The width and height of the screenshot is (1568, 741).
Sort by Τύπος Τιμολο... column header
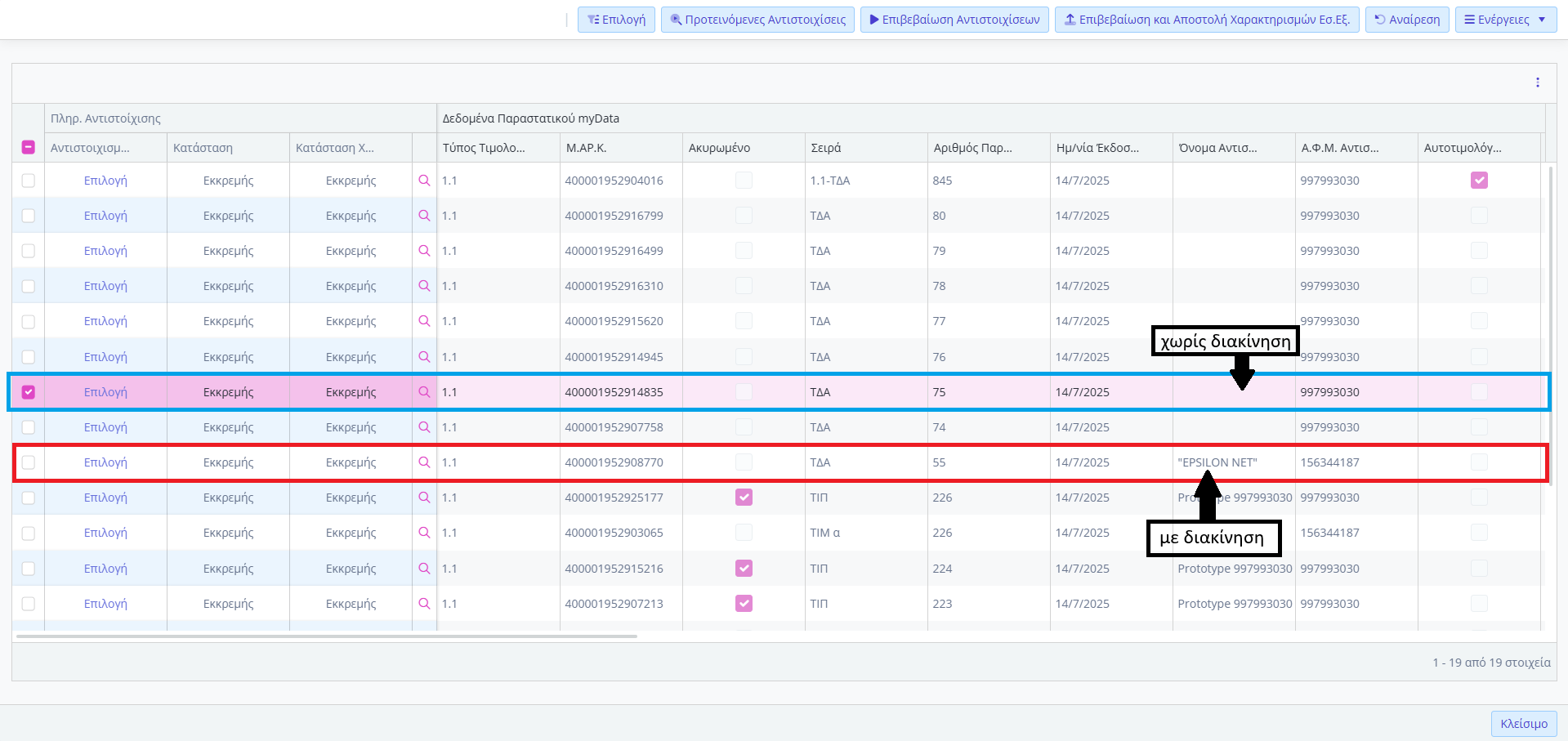point(498,148)
